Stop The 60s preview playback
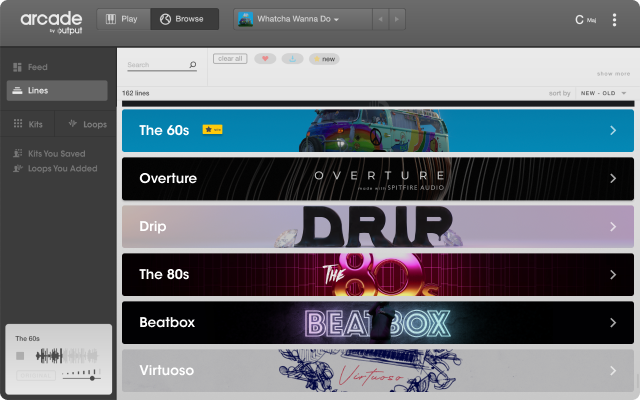 coord(20,356)
